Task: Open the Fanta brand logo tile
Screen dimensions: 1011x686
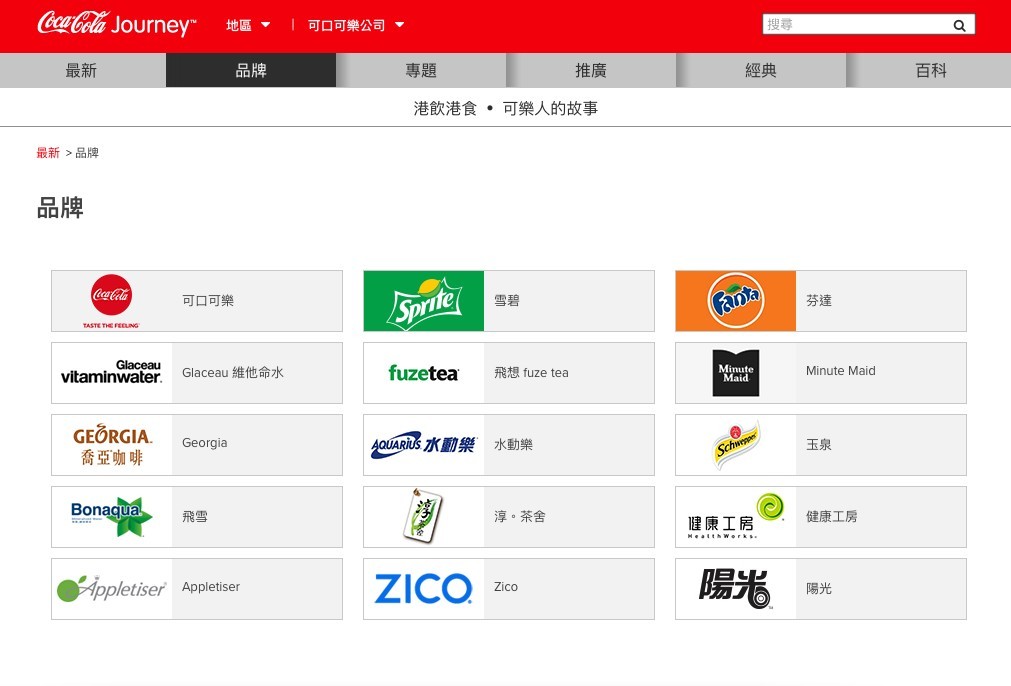Action: (735, 301)
